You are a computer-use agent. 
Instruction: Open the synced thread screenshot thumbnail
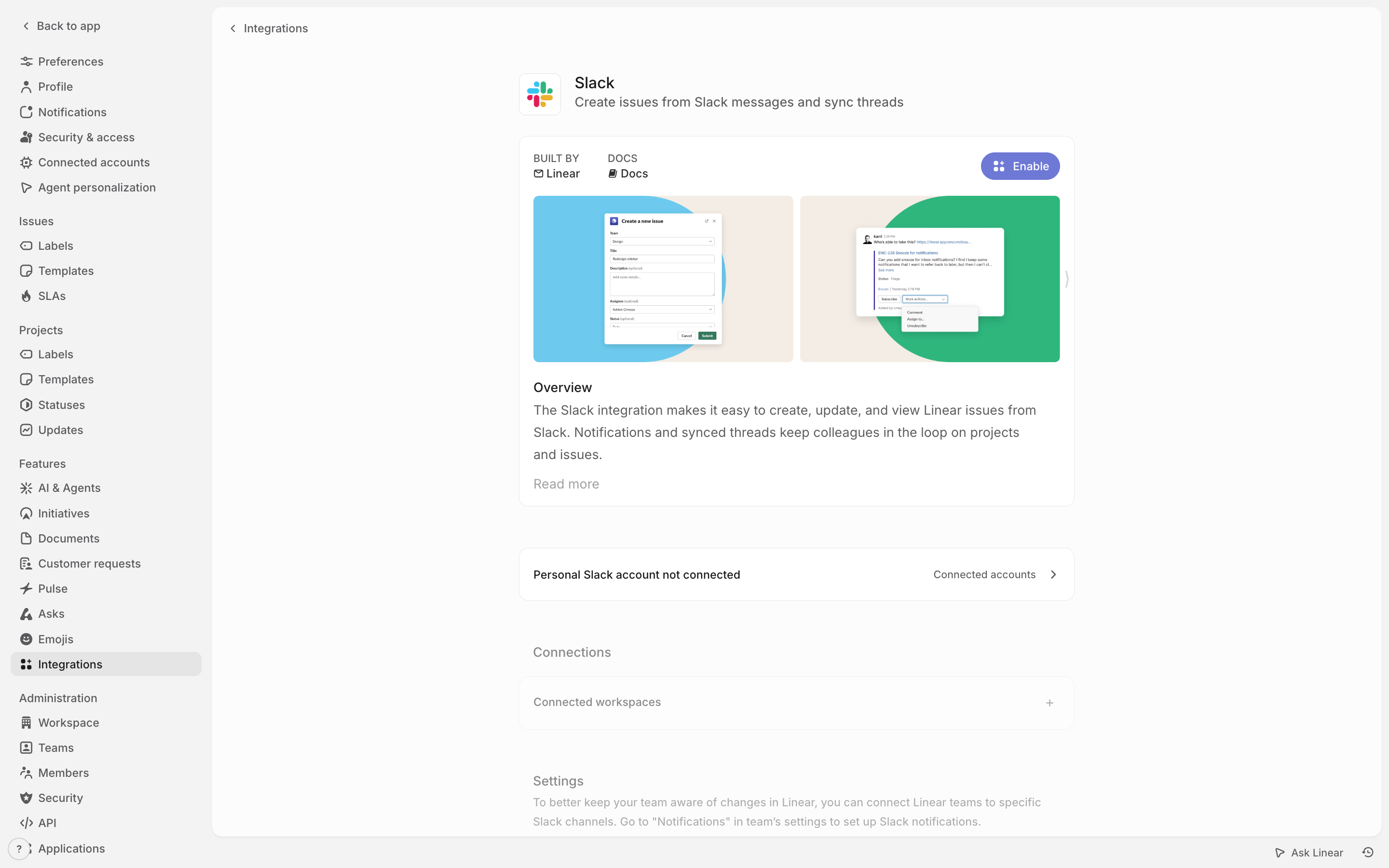(930, 279)
